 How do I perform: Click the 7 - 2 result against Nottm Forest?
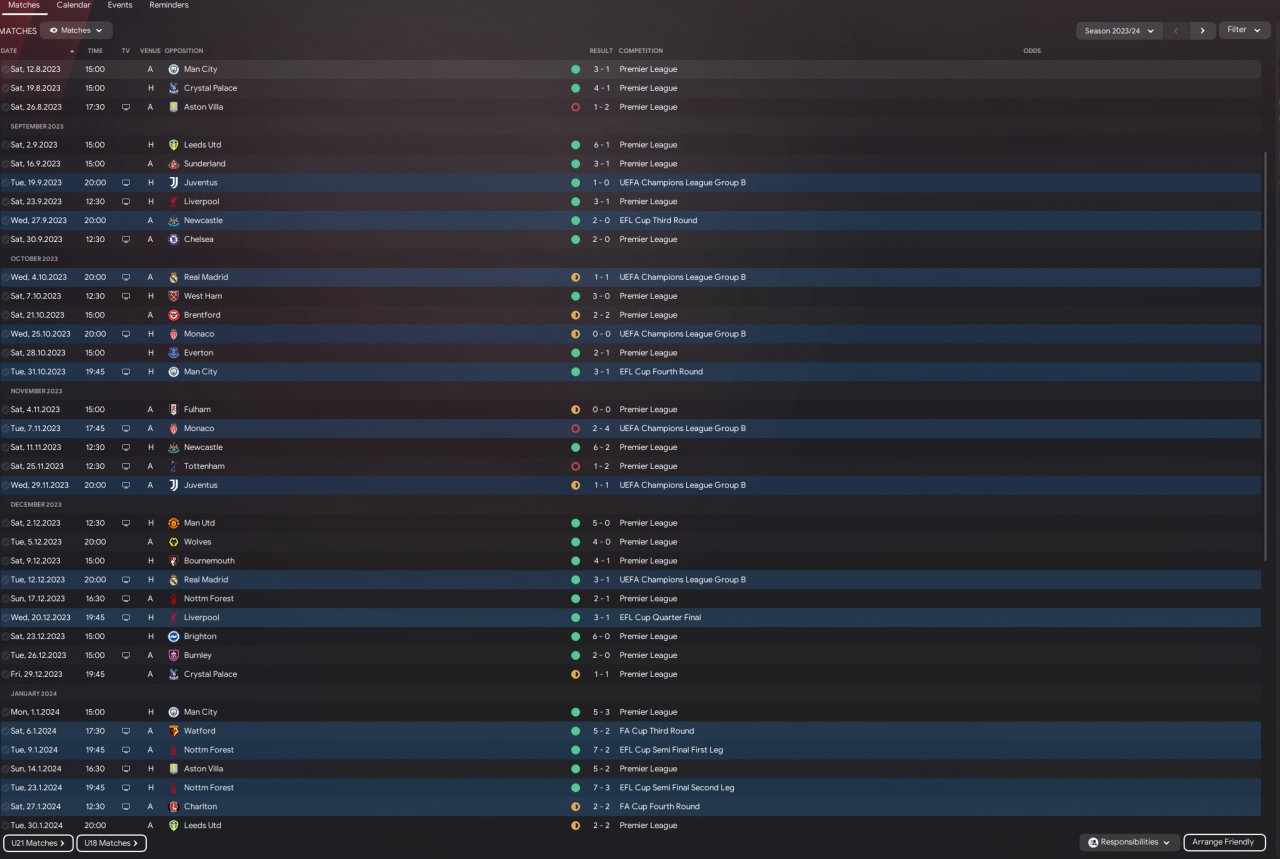[x=601, y=750]
